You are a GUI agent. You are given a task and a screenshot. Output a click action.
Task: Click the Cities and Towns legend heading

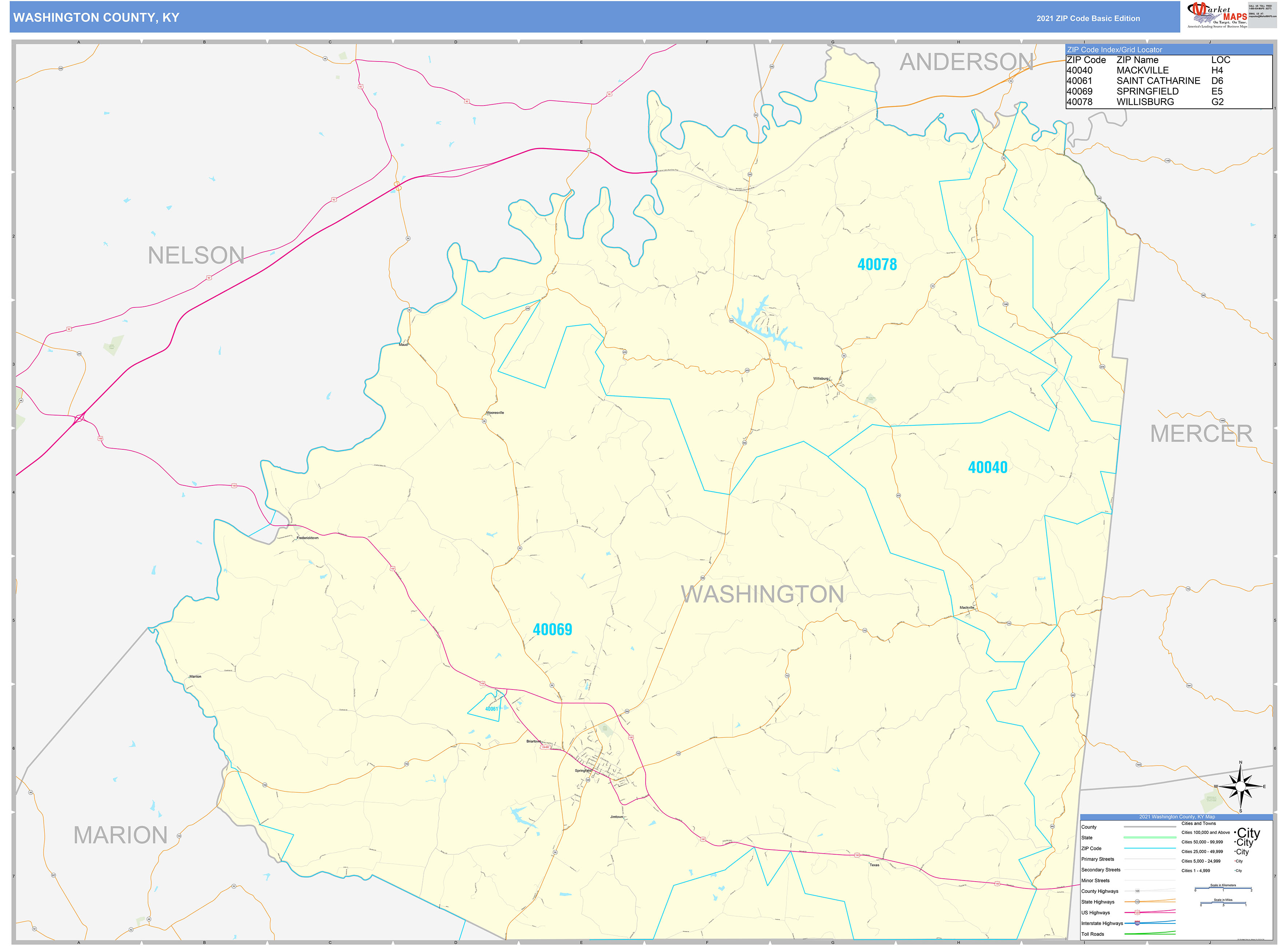1199,823
